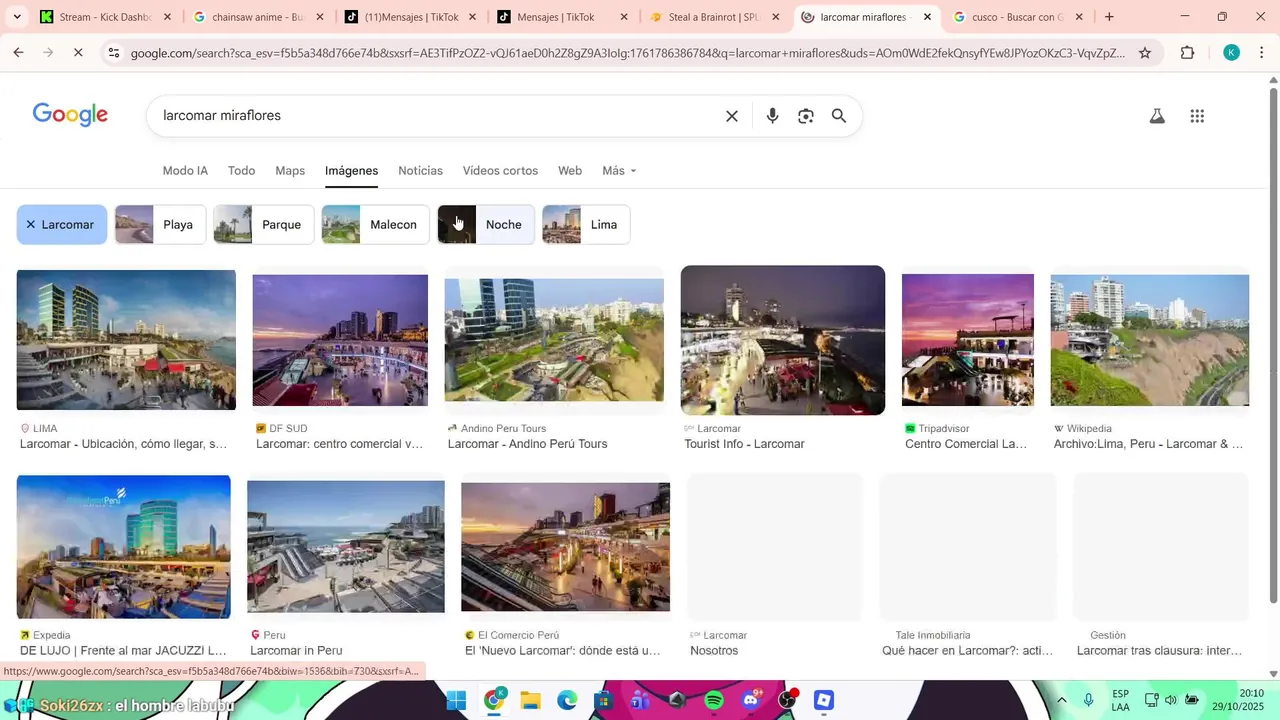Filter images by Lima chip
1280x720 pixels.
(x=586, y=225)
